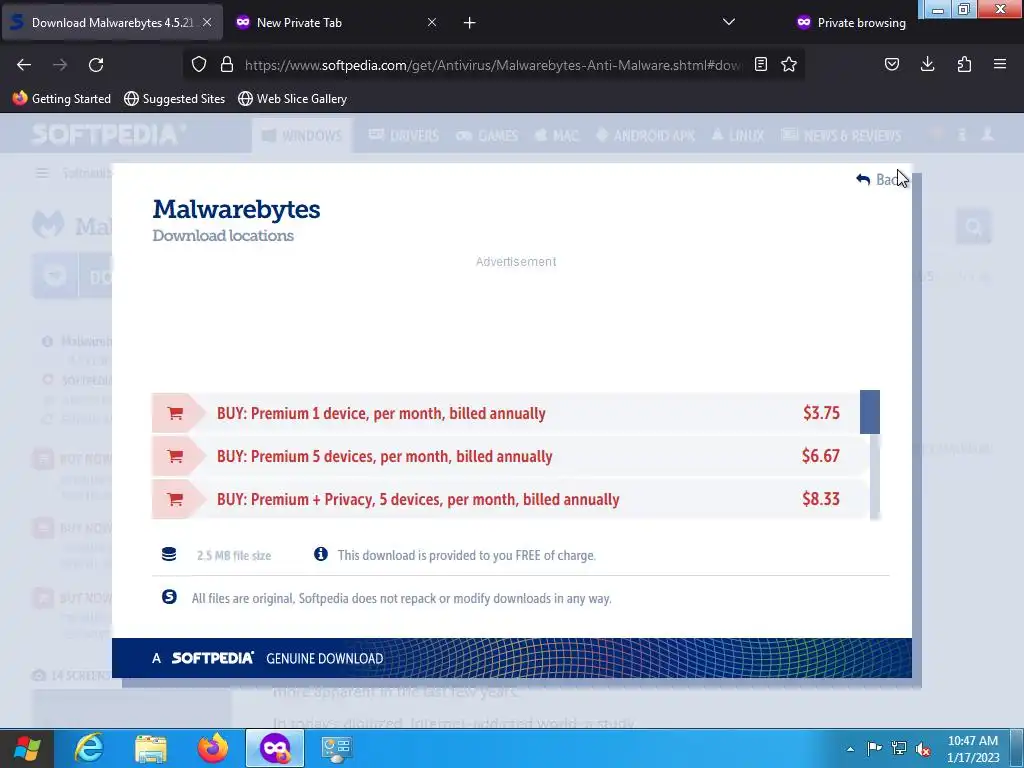Click Firefox private browsing taskbar icon
This screenshot has width=1024, height=768.
pyautogui.click(x=275, y=748)
